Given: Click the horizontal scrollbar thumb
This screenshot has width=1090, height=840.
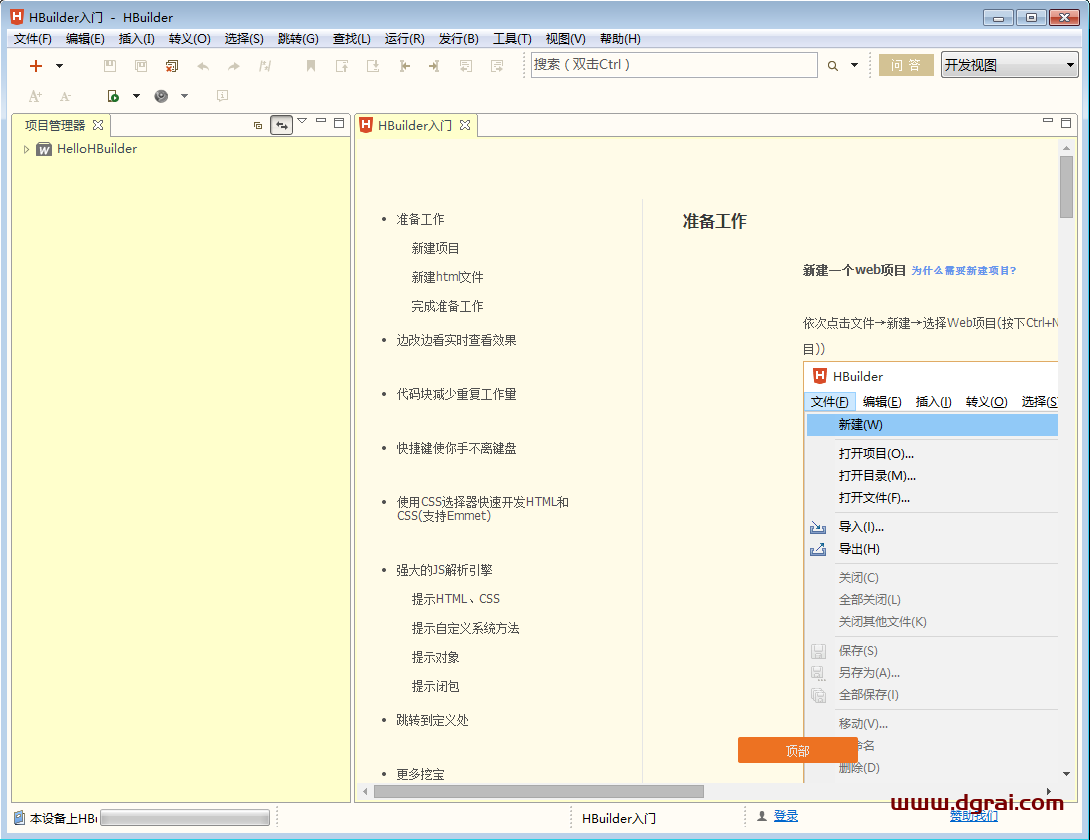Looking at the screenshot, I should click(539, 791).
